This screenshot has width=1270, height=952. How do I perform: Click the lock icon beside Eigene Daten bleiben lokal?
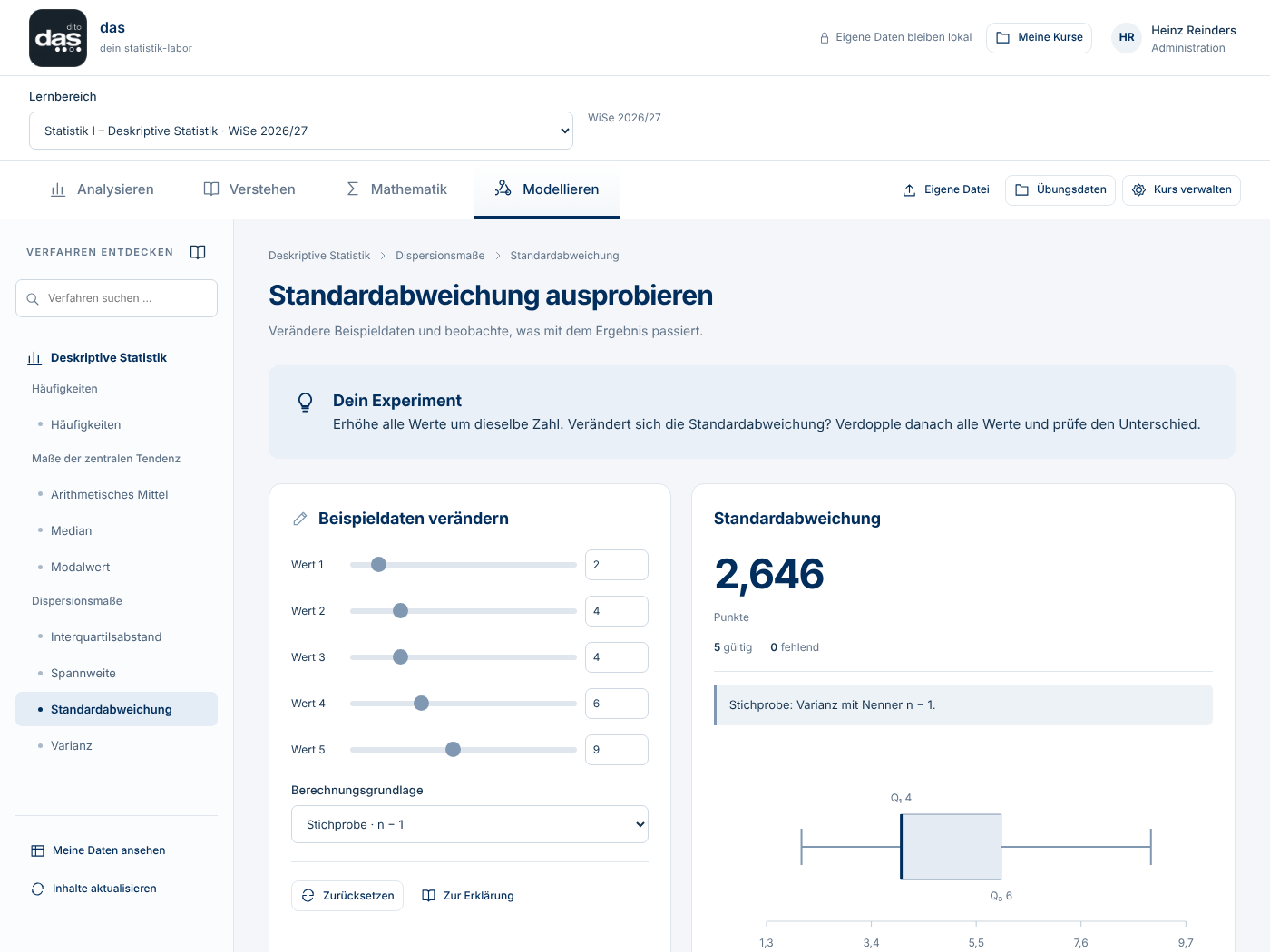click(825, 38)
